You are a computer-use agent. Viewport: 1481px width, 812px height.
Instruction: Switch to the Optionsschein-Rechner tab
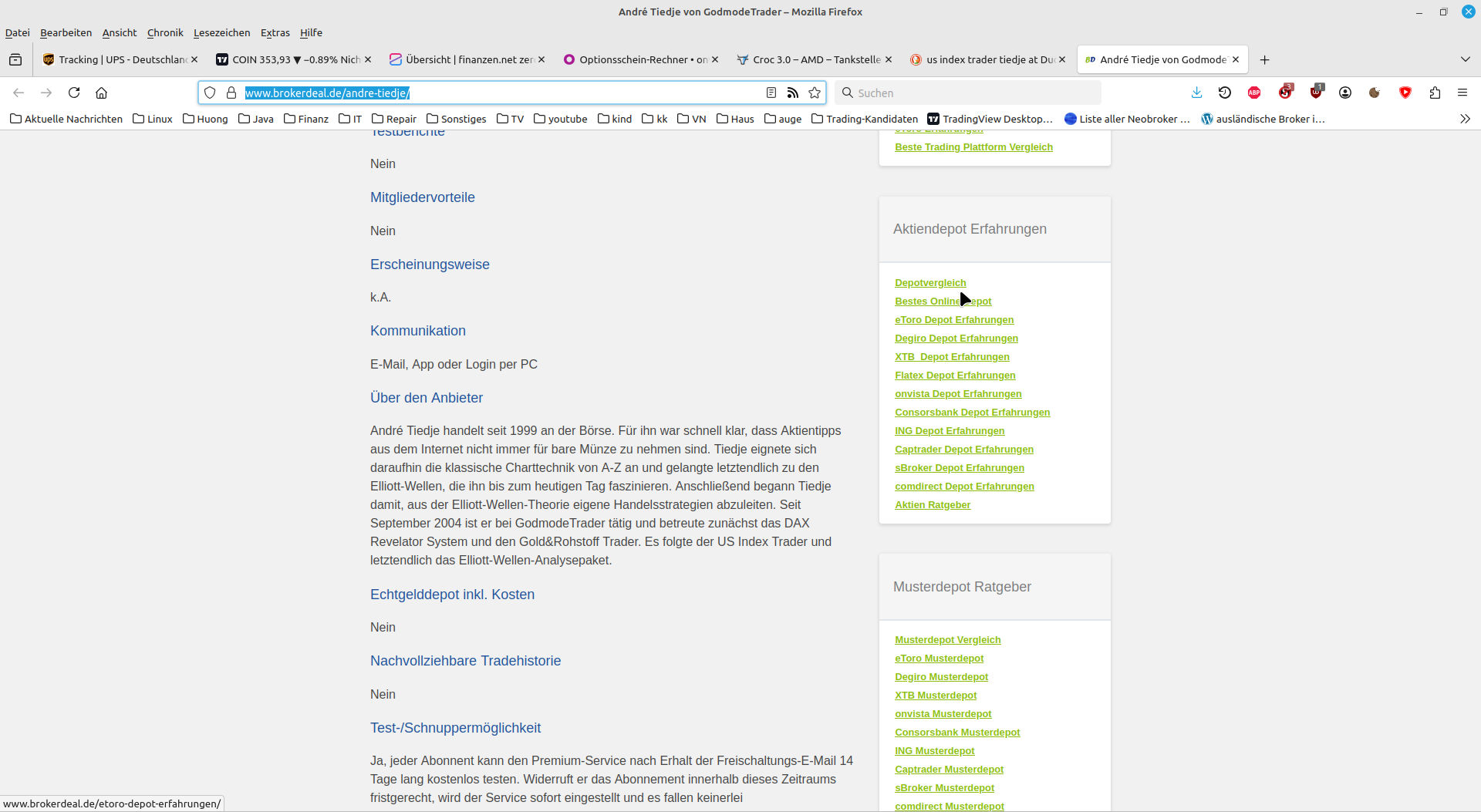(636, 59)
